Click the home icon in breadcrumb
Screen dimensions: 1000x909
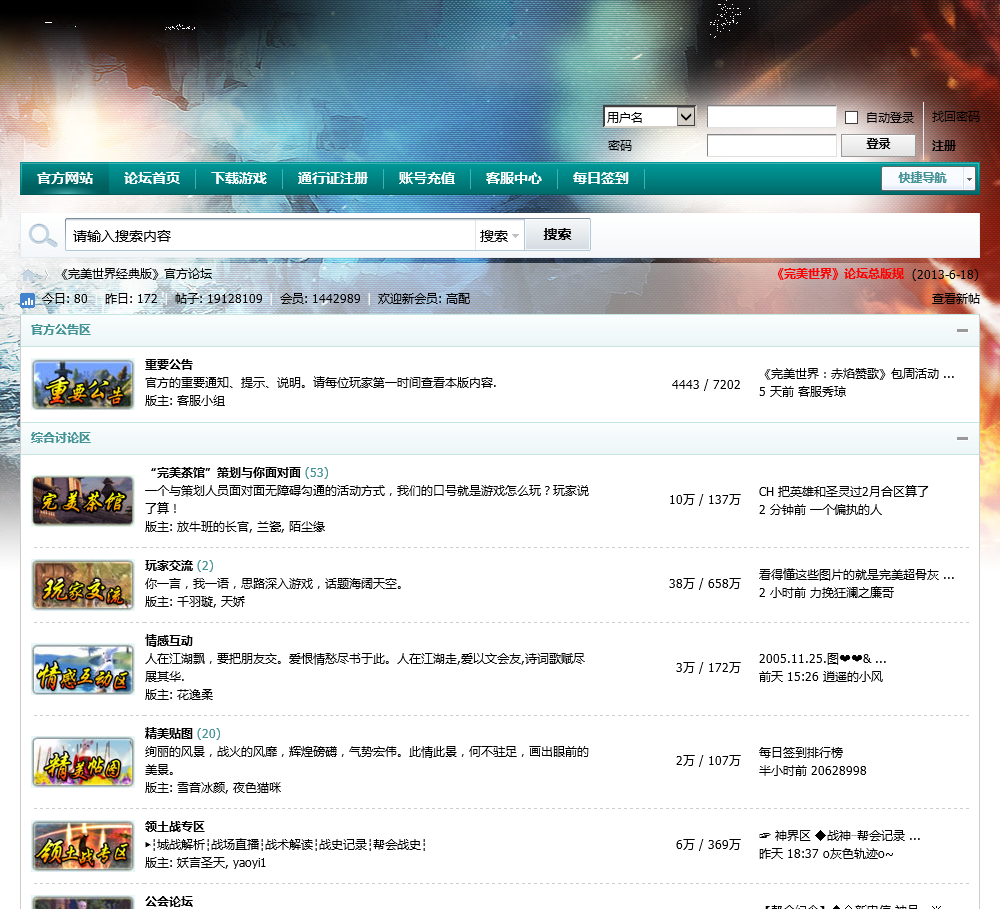pyautogui.click(x=29, y=275)
